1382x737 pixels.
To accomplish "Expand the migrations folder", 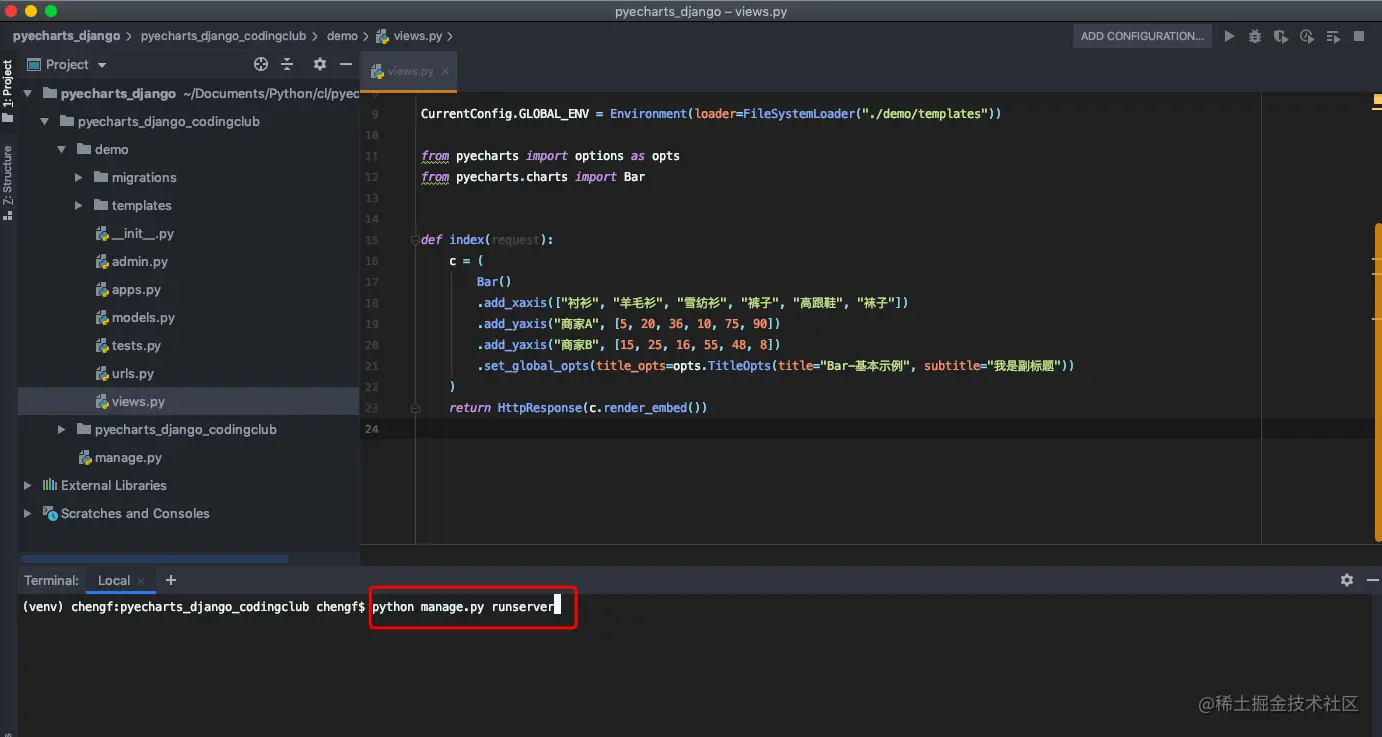I will pos(79,177).
